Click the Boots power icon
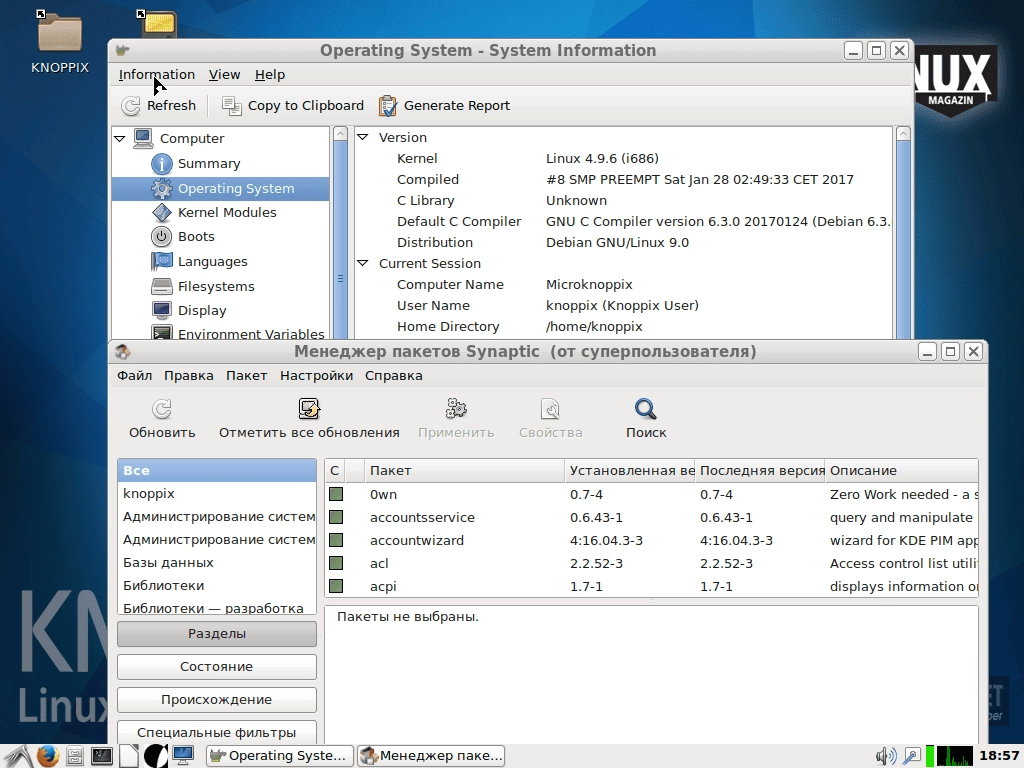 (x=161, y=236)
